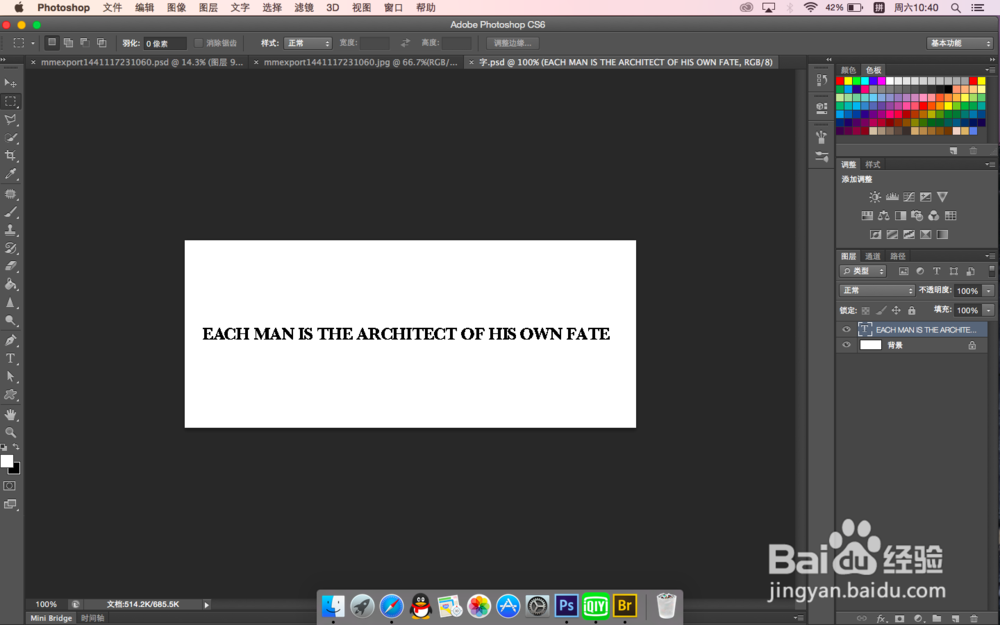The height and width of the screenshot is (625, 1000).
Task: Select the Dodge tool
Action: [11, 321]
